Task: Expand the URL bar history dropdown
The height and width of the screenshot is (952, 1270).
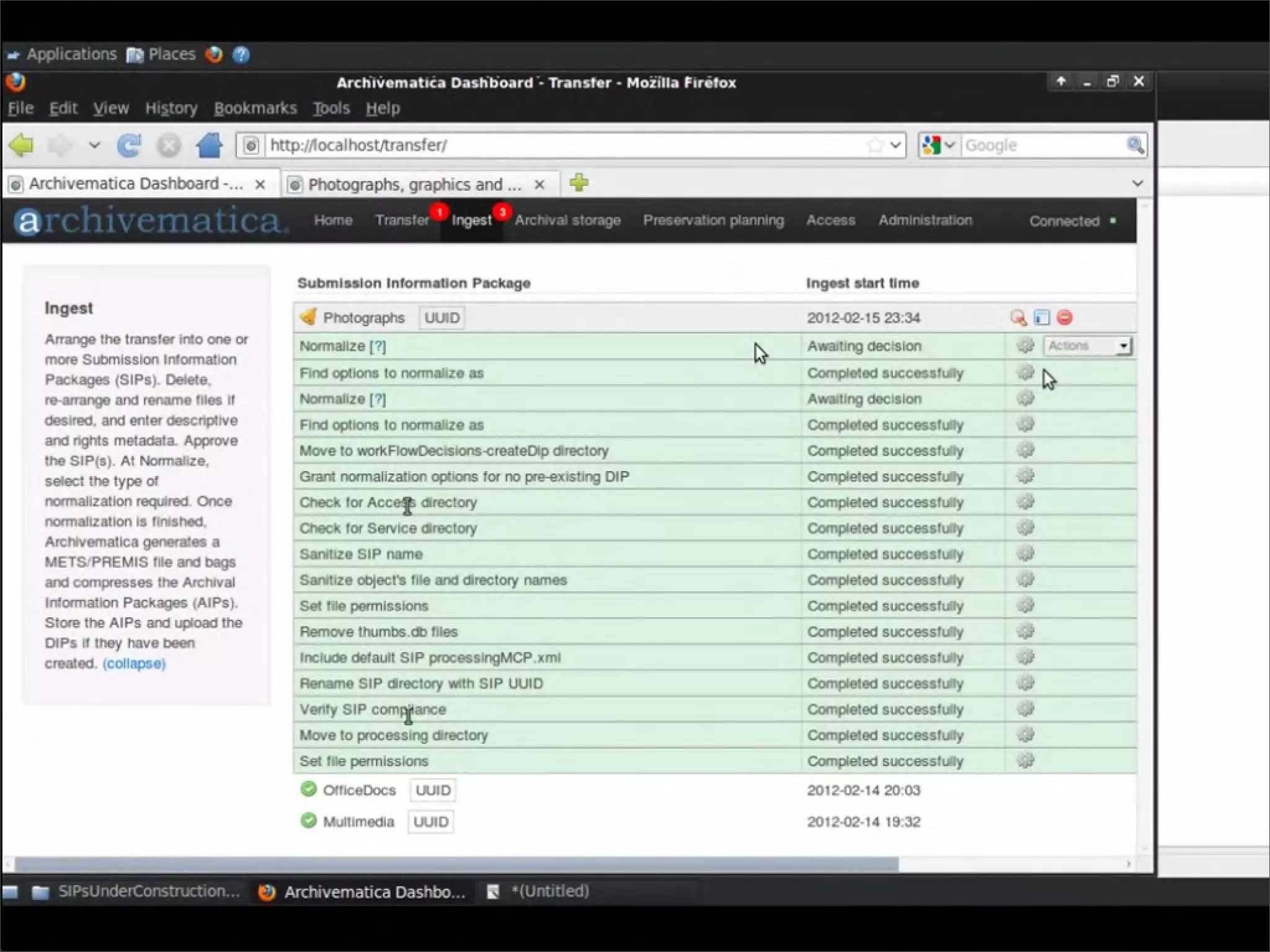Action: [x=895, y=146]
